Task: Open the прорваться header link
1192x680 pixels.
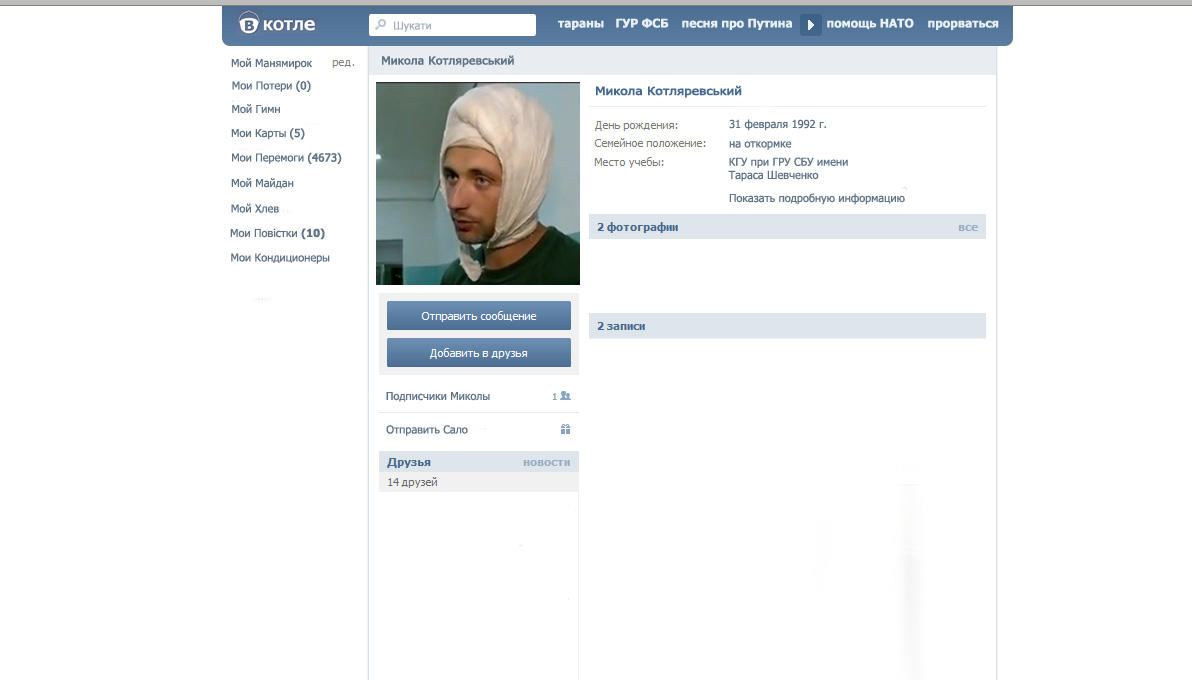Action: [x=962, y=24]
